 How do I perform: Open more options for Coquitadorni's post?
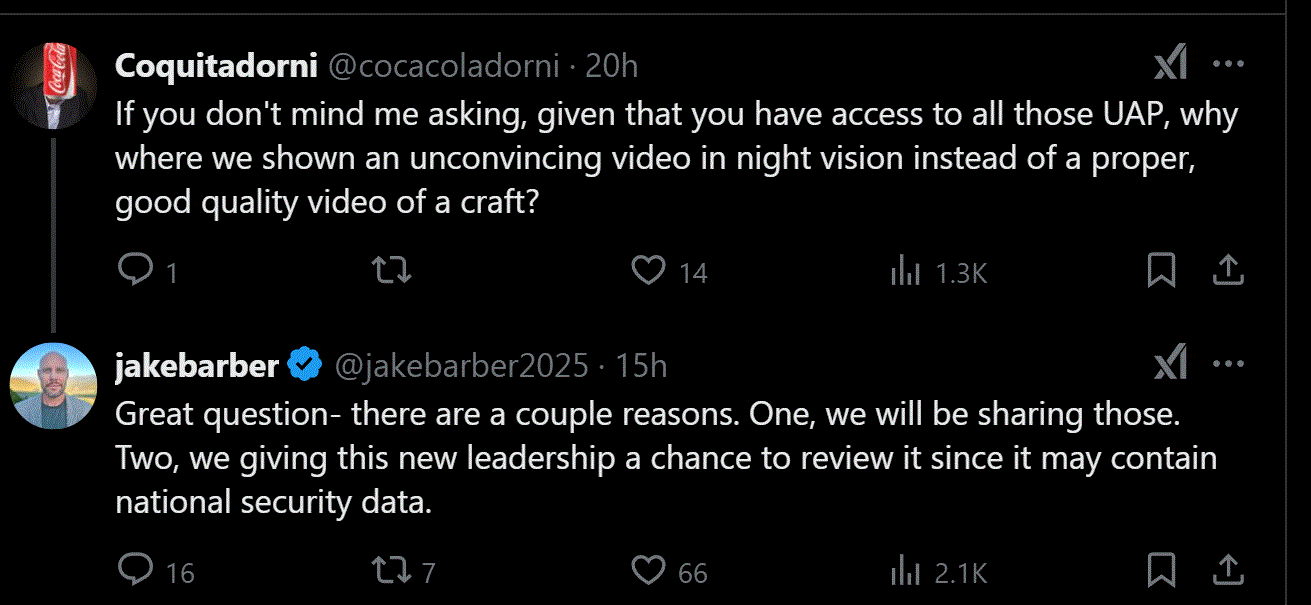pyautogui.click(x=1228, y=66)
